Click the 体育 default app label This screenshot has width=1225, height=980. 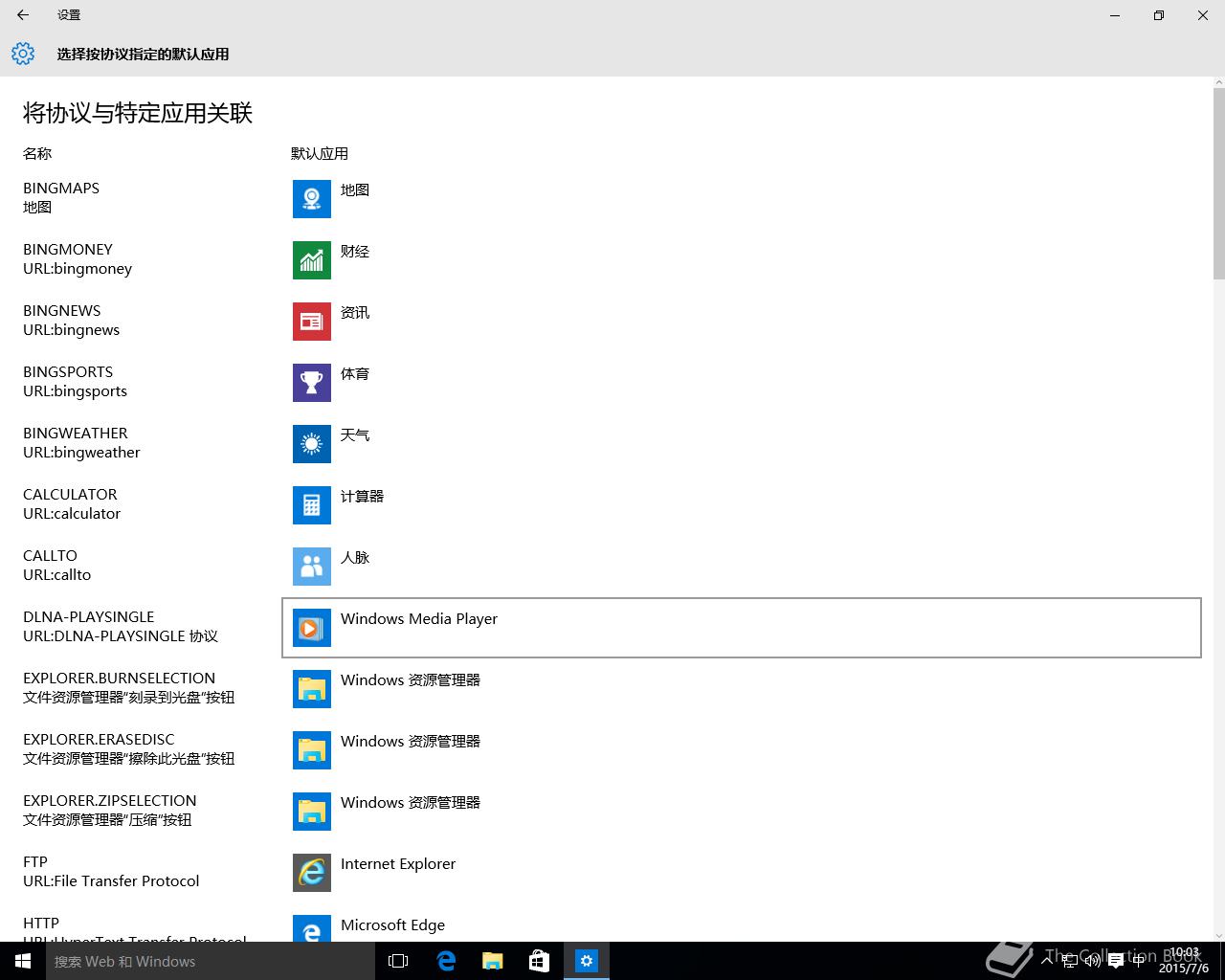(x=355, y=374)
